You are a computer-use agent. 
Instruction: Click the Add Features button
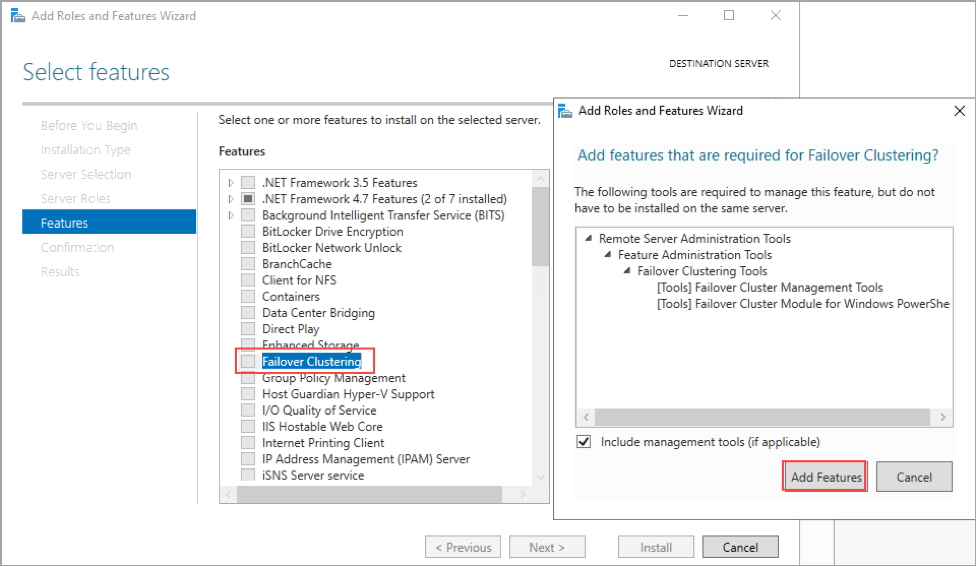pos(825,477)
